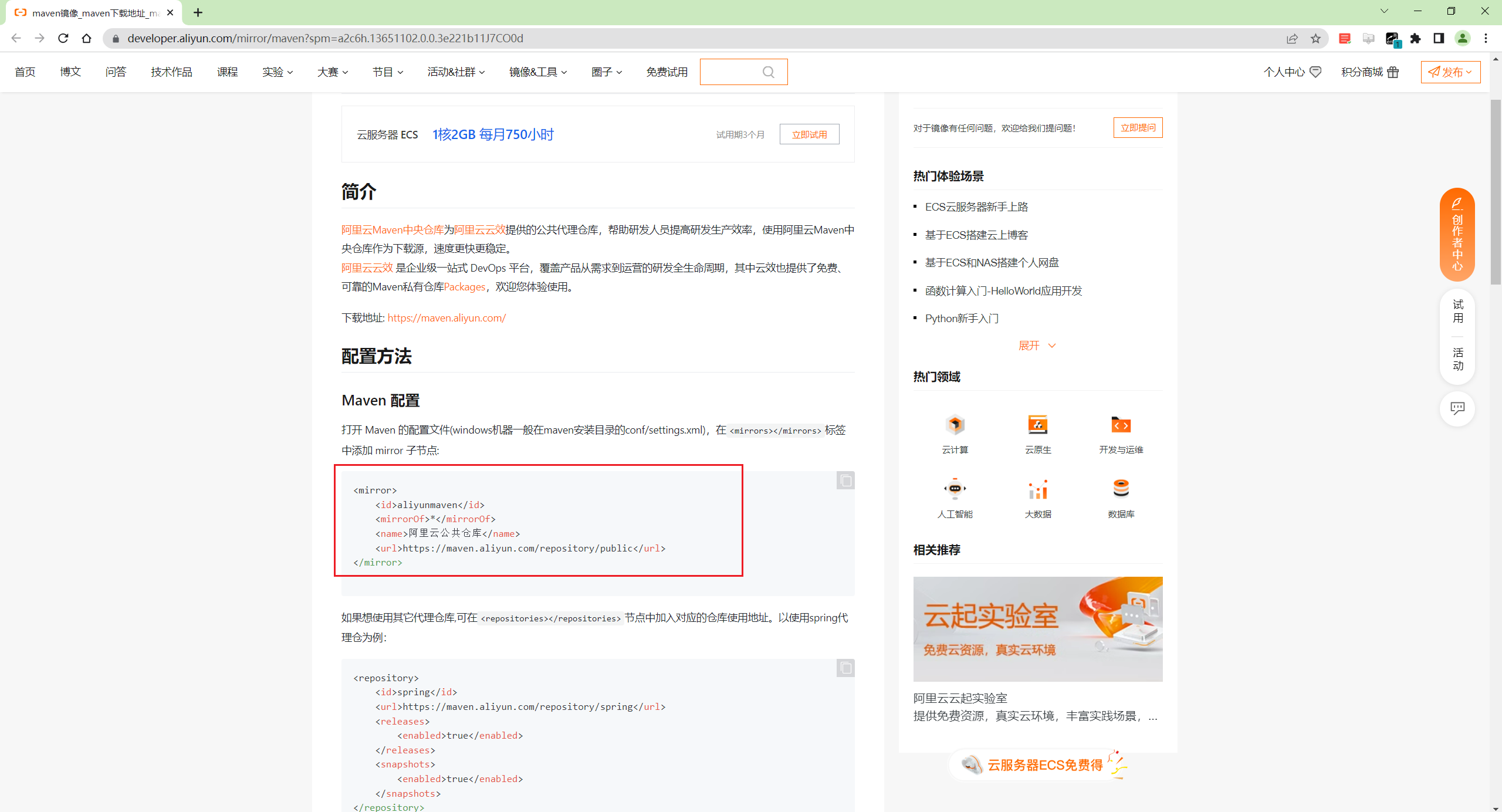Copy the repository code block
The image size is (1502, 812).
point(845,668)
